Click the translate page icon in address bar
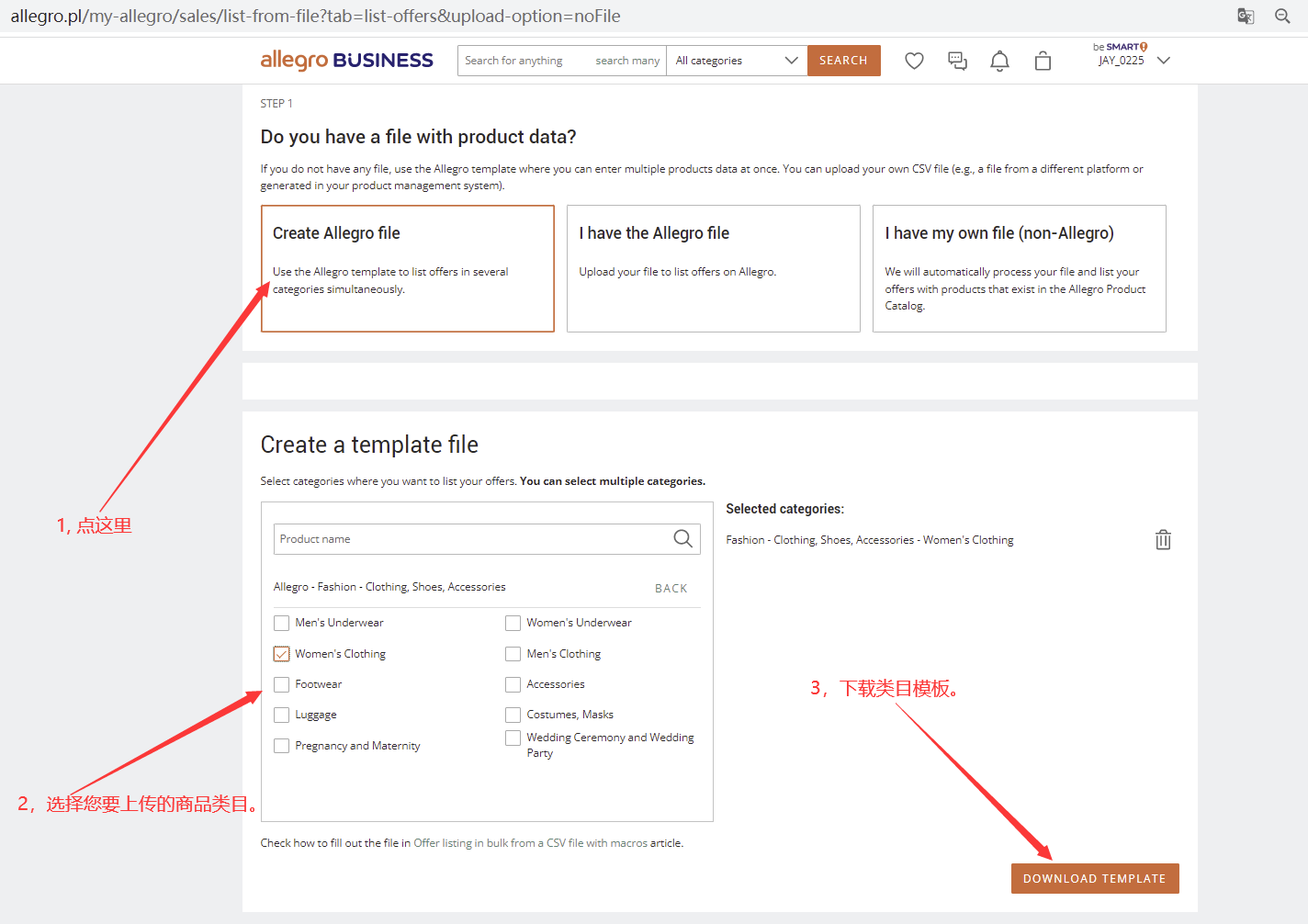Image resolution: width=1308 pixels, height=924 pixels. point(1246,16)
